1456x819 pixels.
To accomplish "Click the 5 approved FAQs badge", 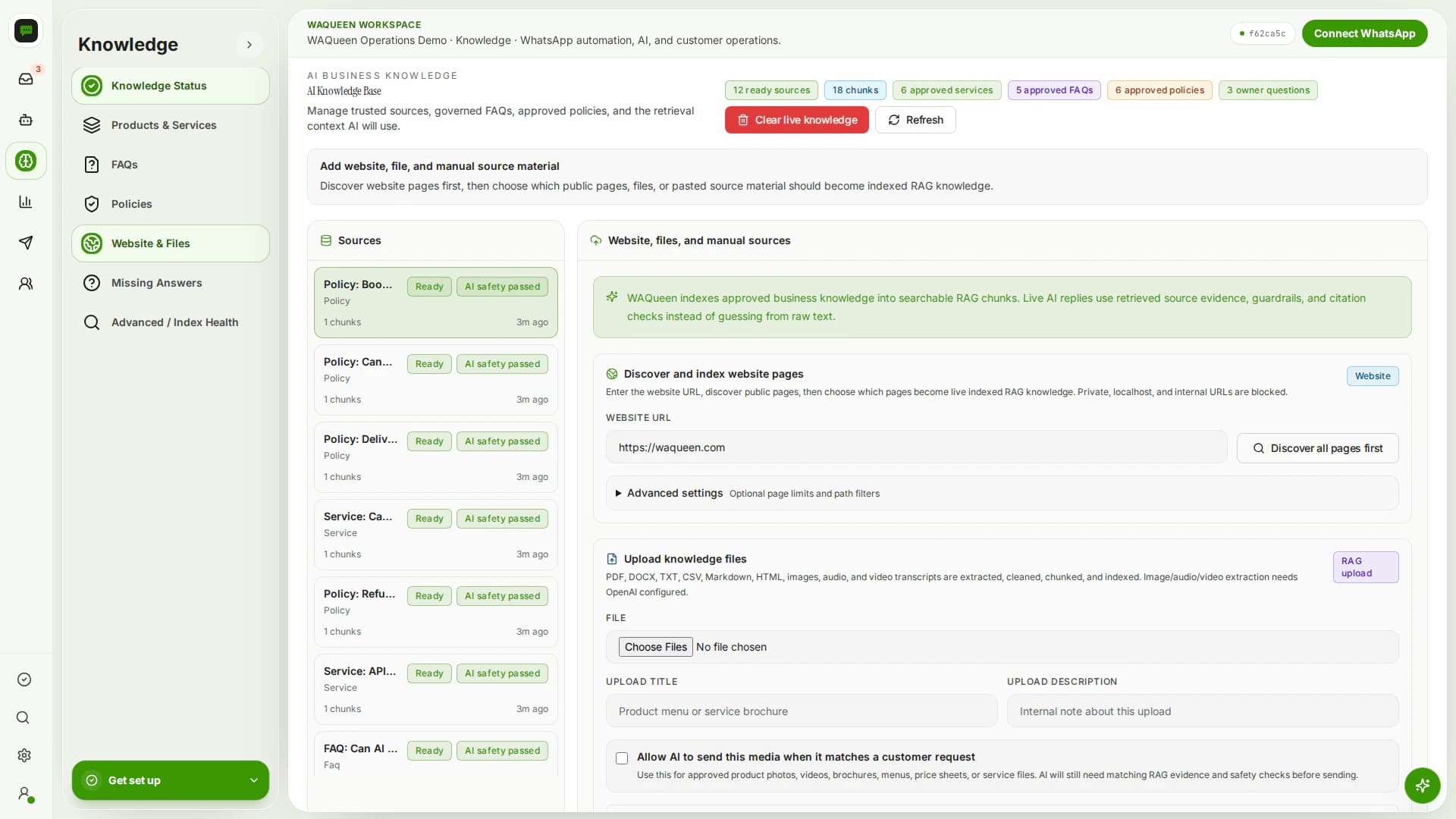I will [x=1054, y=90].
